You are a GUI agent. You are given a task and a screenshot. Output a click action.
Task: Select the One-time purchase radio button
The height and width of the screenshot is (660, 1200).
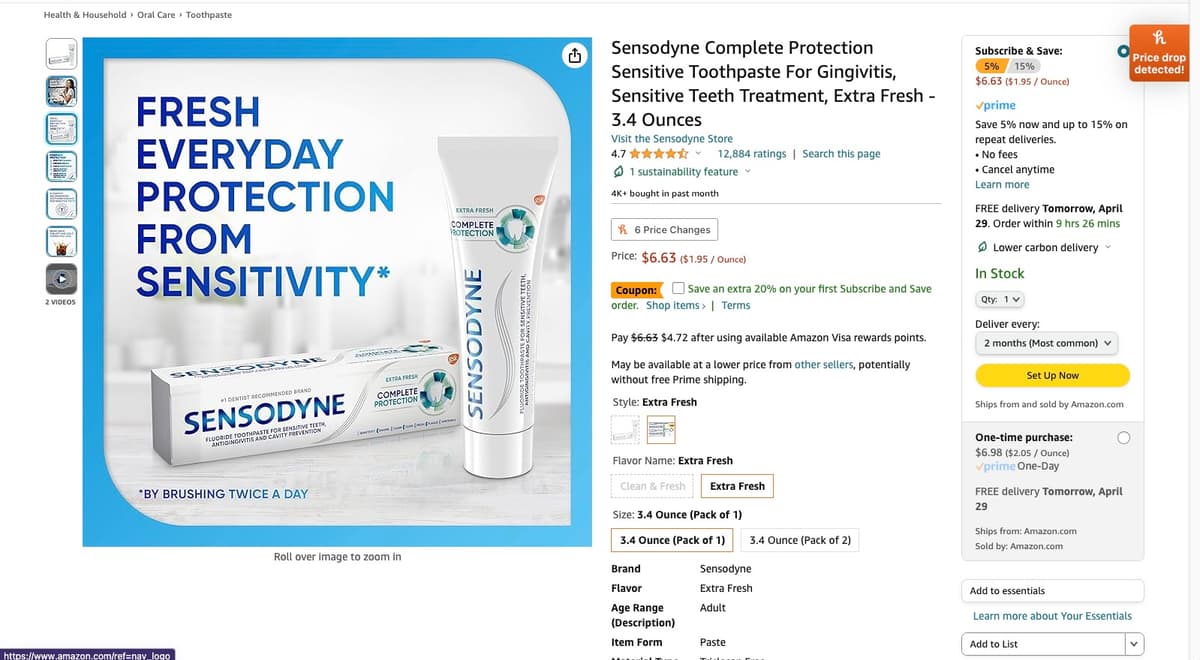[x=1124, y=438]
